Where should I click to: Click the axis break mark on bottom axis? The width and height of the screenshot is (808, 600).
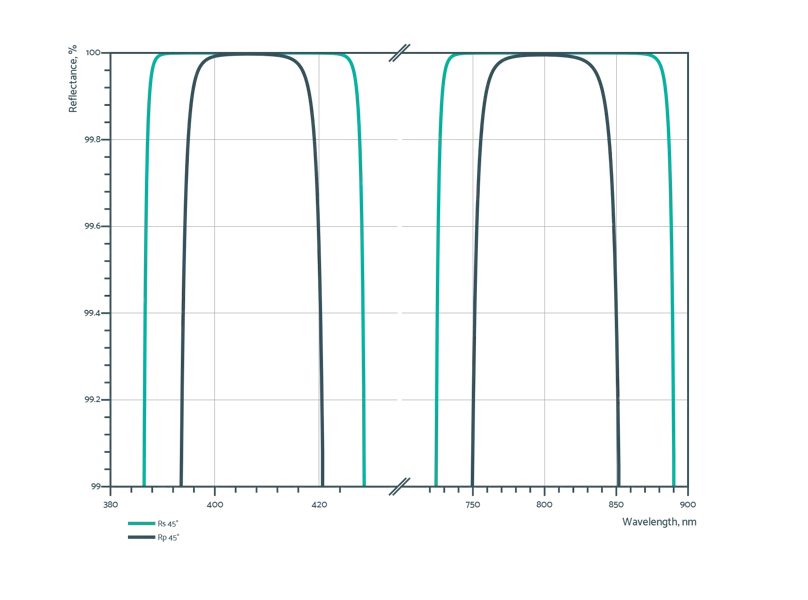[x=403, y=486]
